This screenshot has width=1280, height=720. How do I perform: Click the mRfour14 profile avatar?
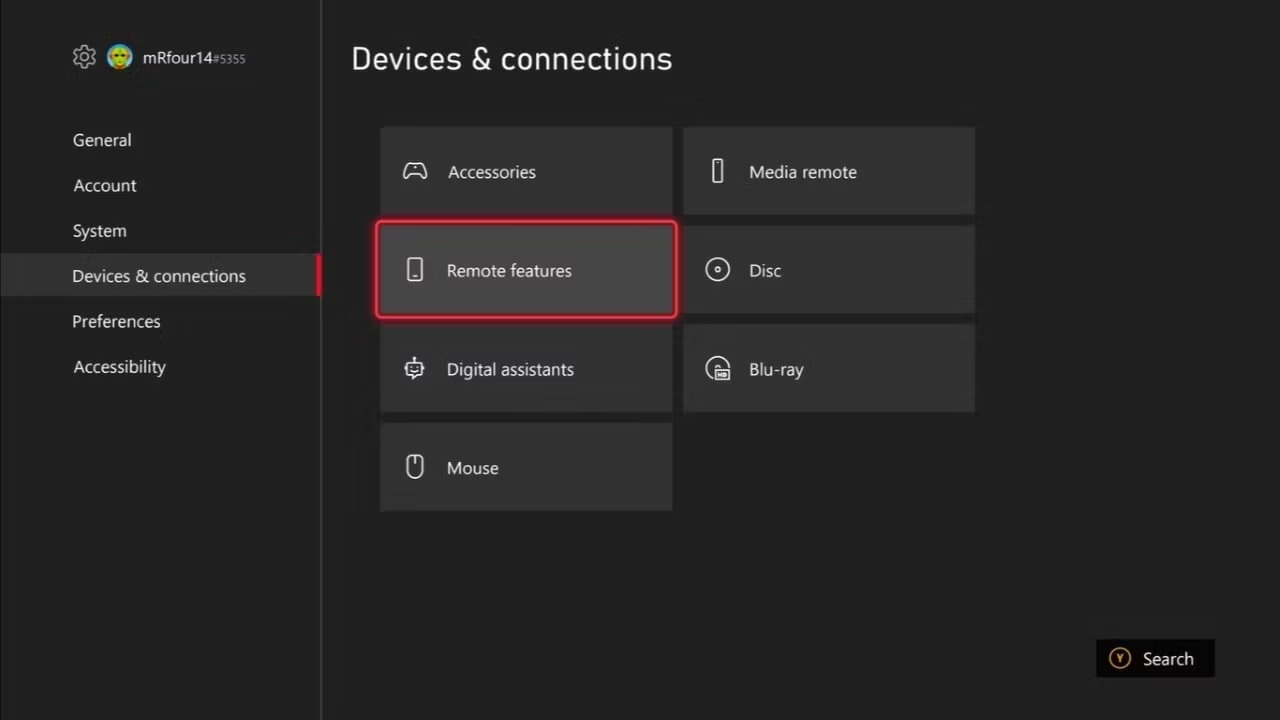click(x=119, y=57)
